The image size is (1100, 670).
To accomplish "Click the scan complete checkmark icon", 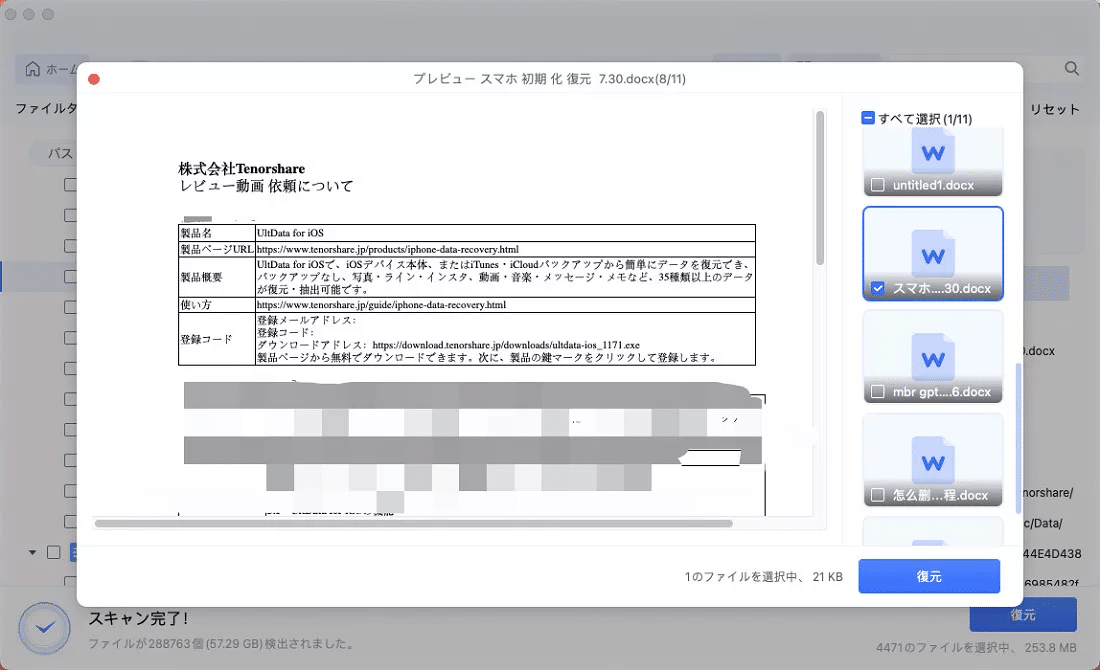I will tap(45, 627).
